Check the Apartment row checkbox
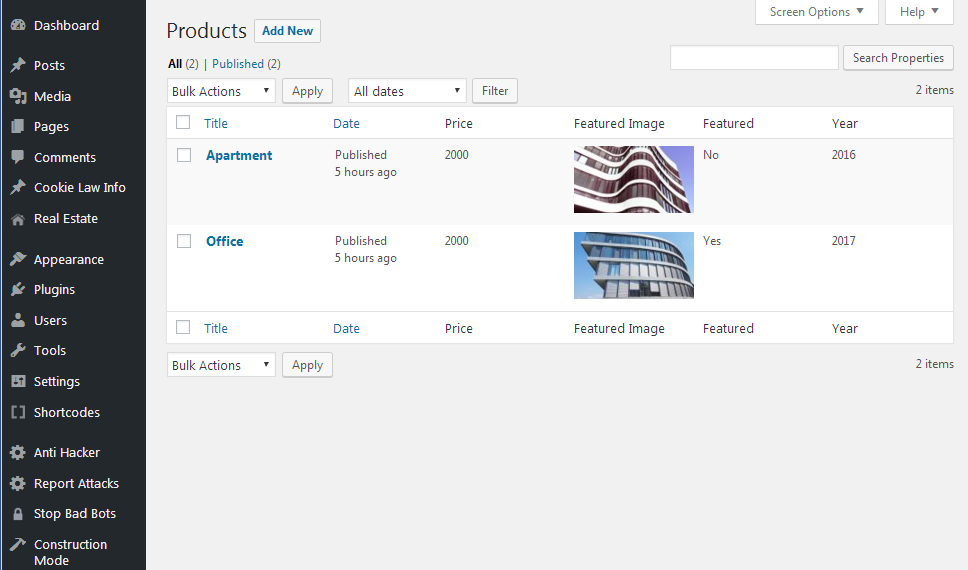The image size is (968, 570). point(184,155)
